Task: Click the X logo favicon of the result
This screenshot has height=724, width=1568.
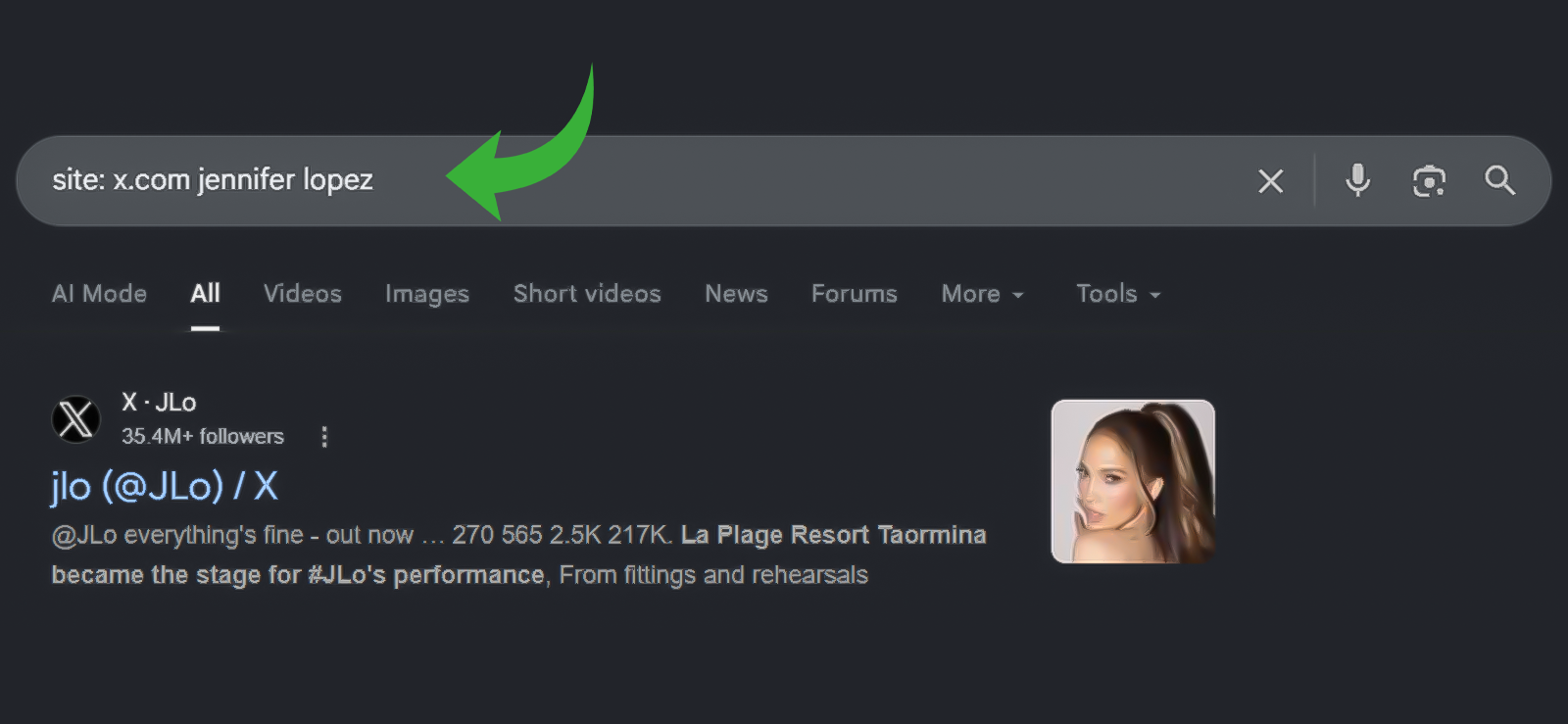Action: pos(75,419)
